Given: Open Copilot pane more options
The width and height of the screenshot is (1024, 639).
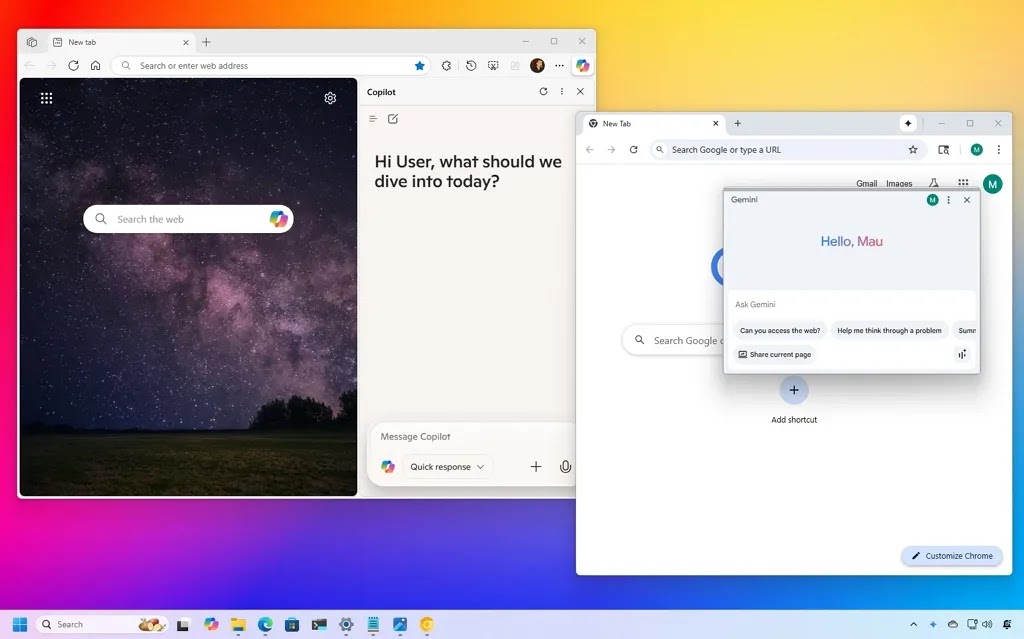Looking at the screenshot, I should (562, 91).
